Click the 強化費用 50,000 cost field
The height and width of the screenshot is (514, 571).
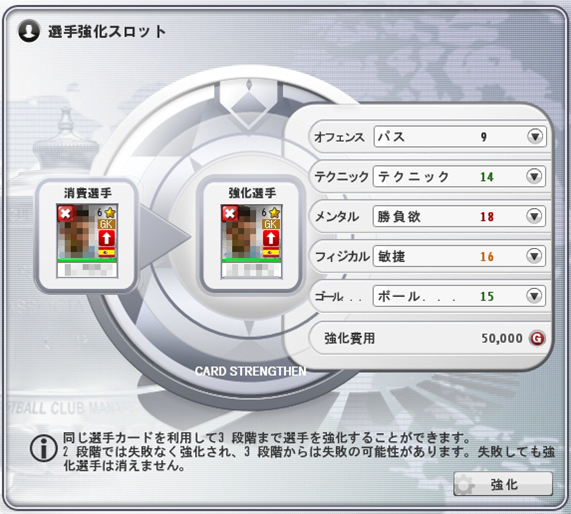[x=430, y=338]
